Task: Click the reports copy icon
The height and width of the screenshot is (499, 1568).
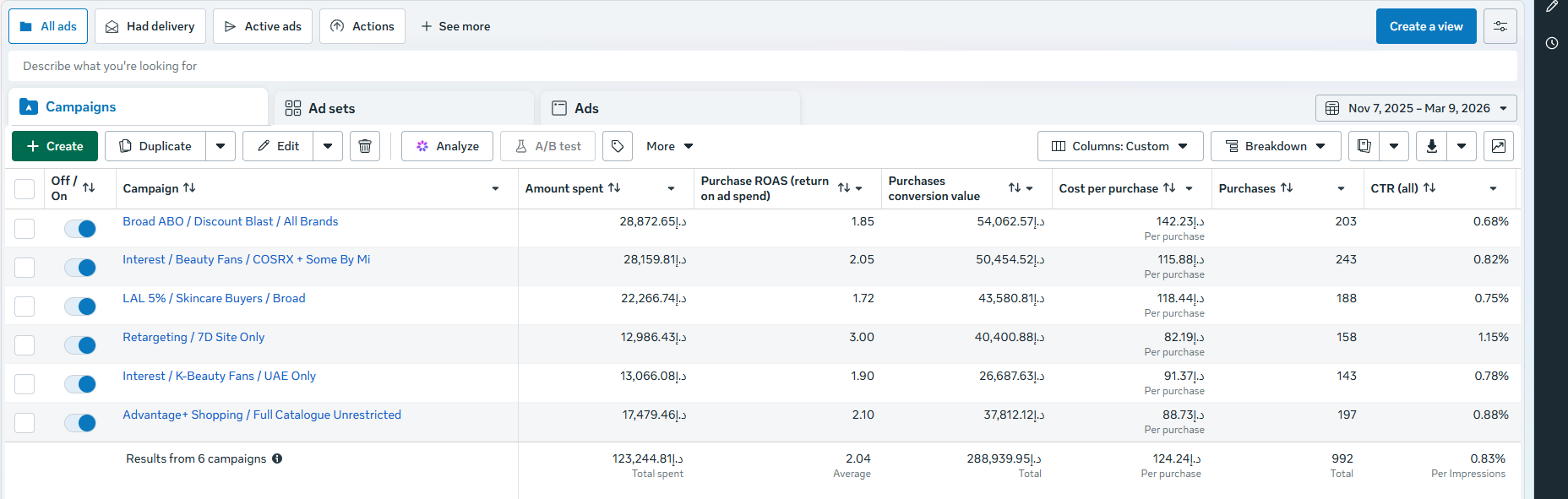Action: 1364,146
